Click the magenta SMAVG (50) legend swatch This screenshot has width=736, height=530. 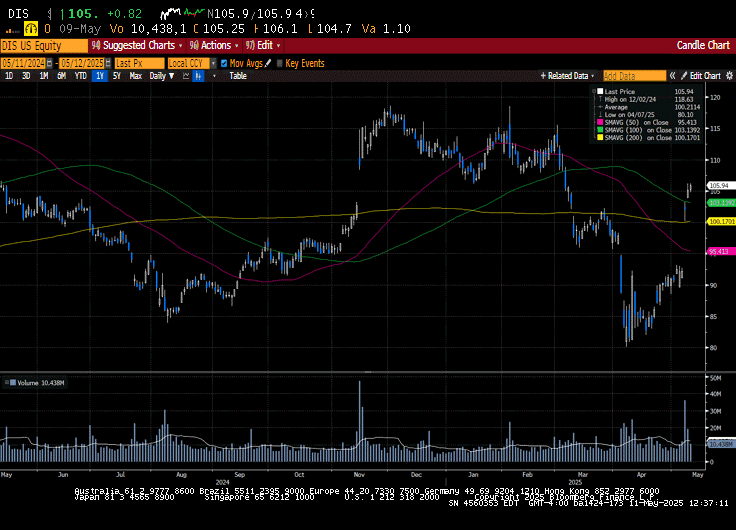pos(598,121)
